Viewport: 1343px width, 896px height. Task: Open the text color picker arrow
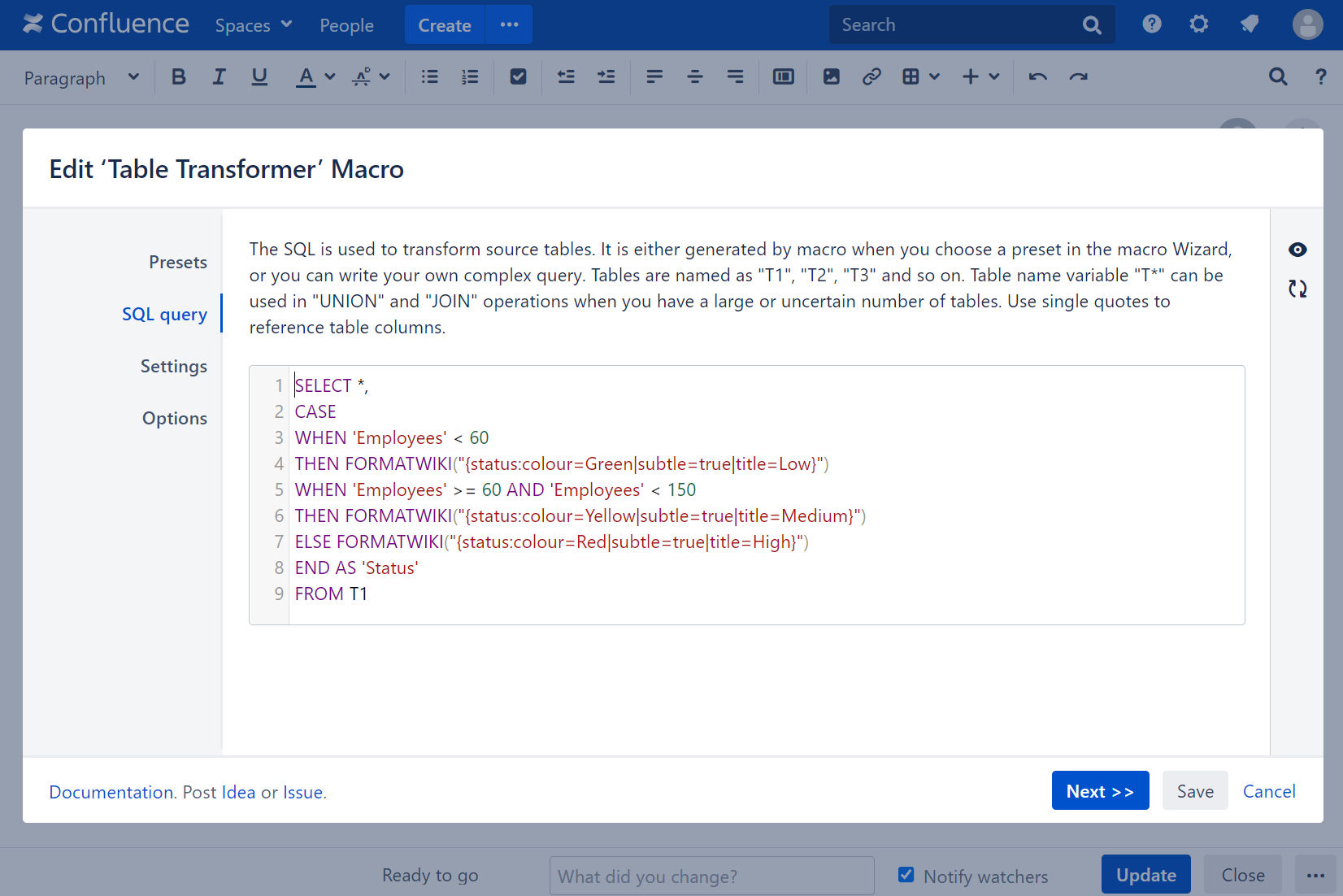pyautogui.click(x=330, y=77)
